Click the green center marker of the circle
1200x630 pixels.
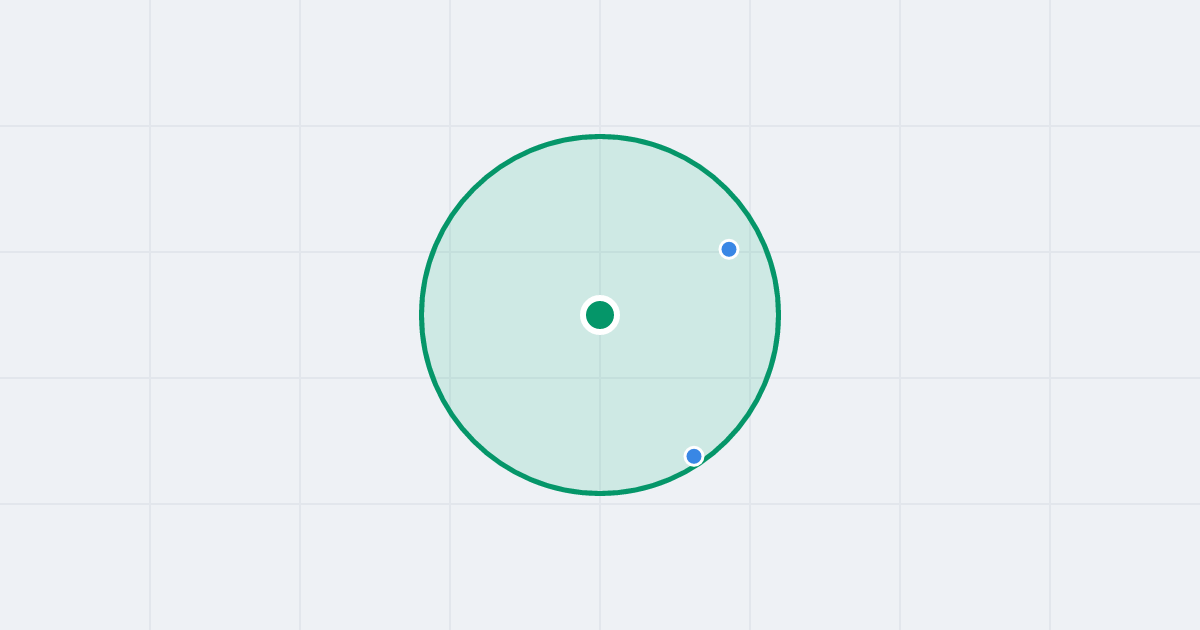point(600,315)
